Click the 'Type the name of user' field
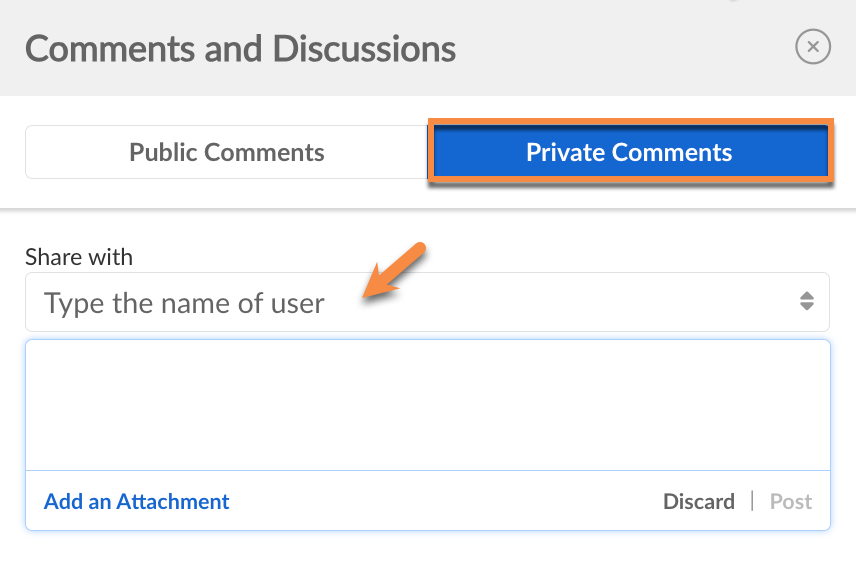The height and width of the screenshot is (570, 856). click(184, 303)
